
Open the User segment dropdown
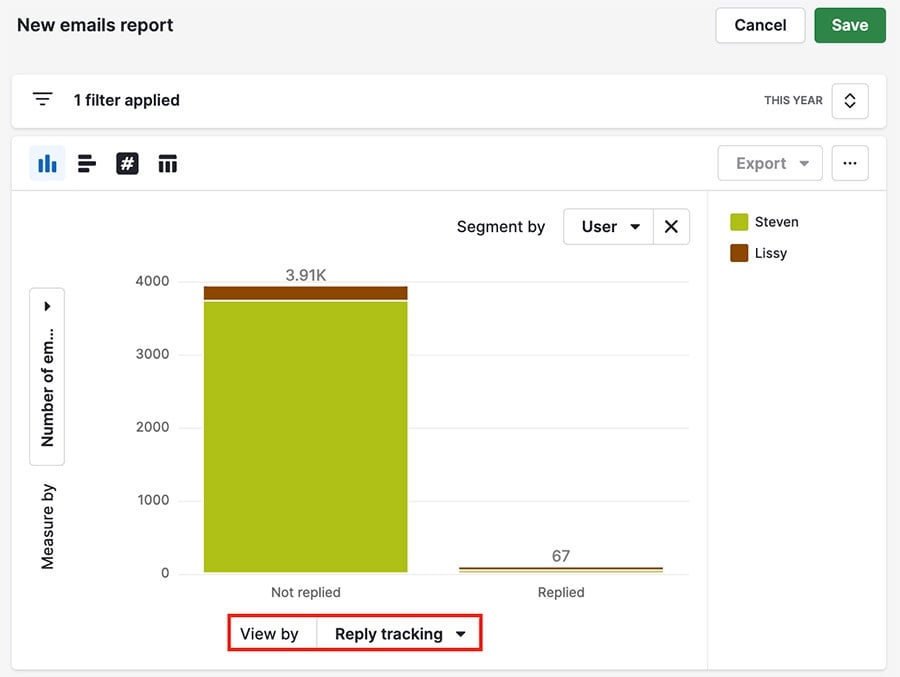click(x=607, y=226)
